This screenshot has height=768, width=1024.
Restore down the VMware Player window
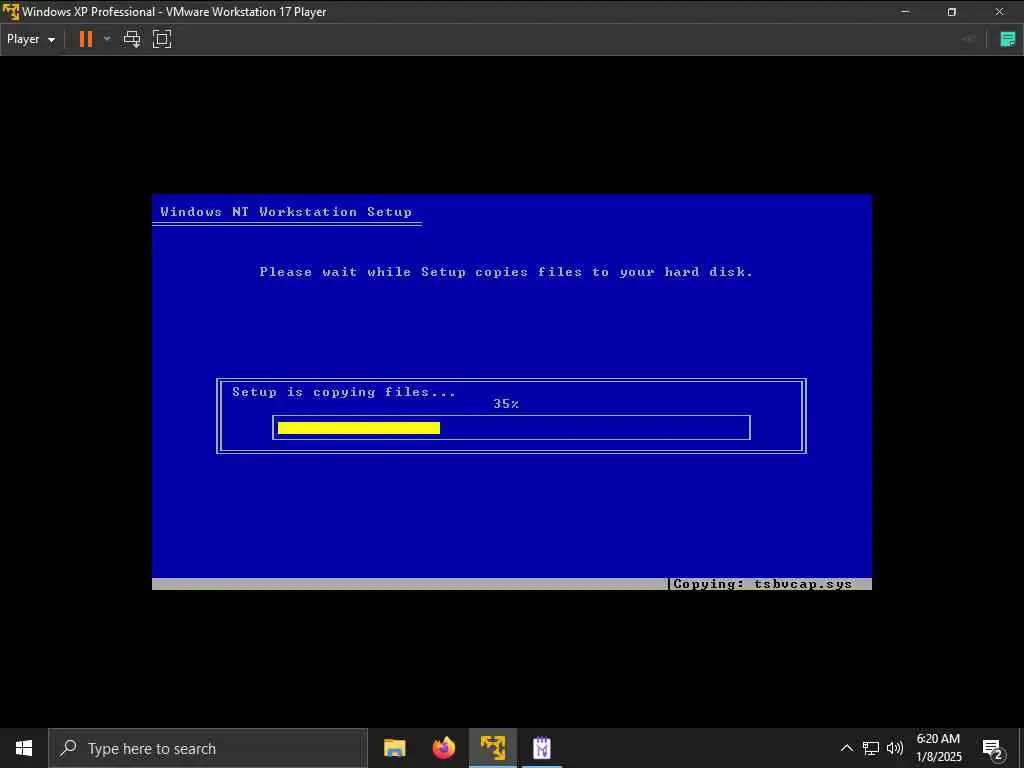(x=952, y=12)
